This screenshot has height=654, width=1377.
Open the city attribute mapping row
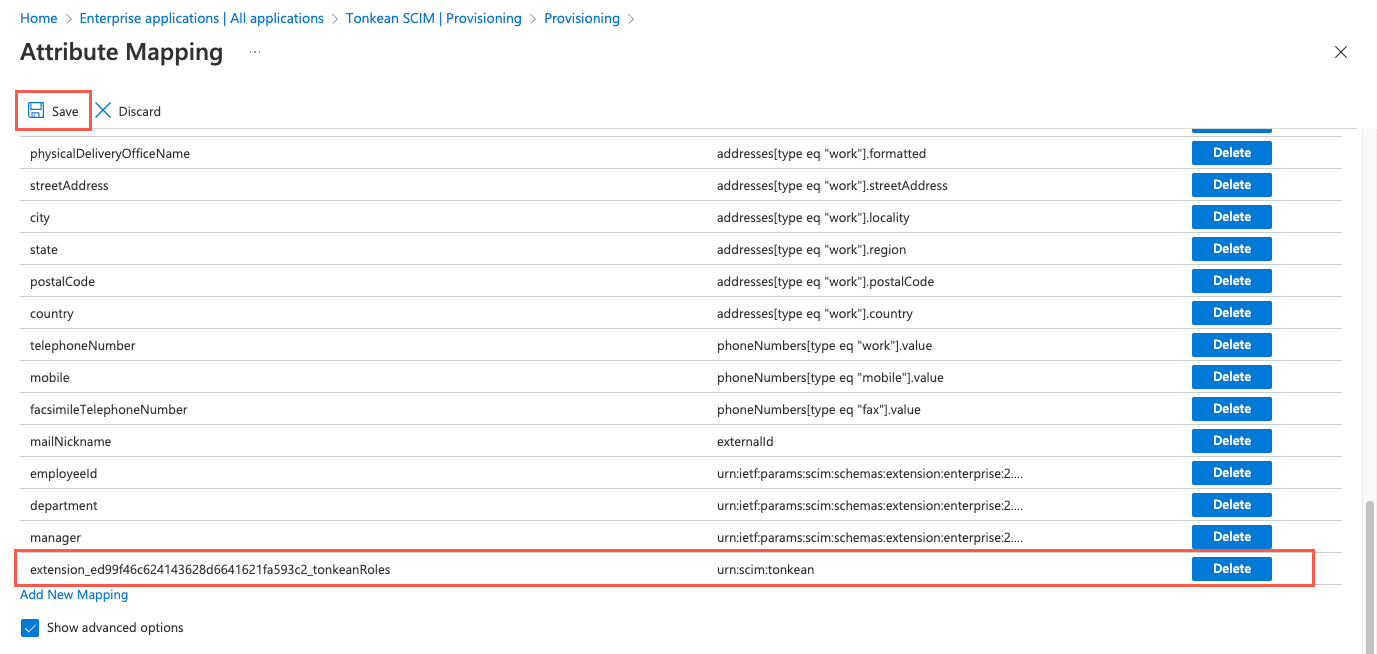coord(400,217)
